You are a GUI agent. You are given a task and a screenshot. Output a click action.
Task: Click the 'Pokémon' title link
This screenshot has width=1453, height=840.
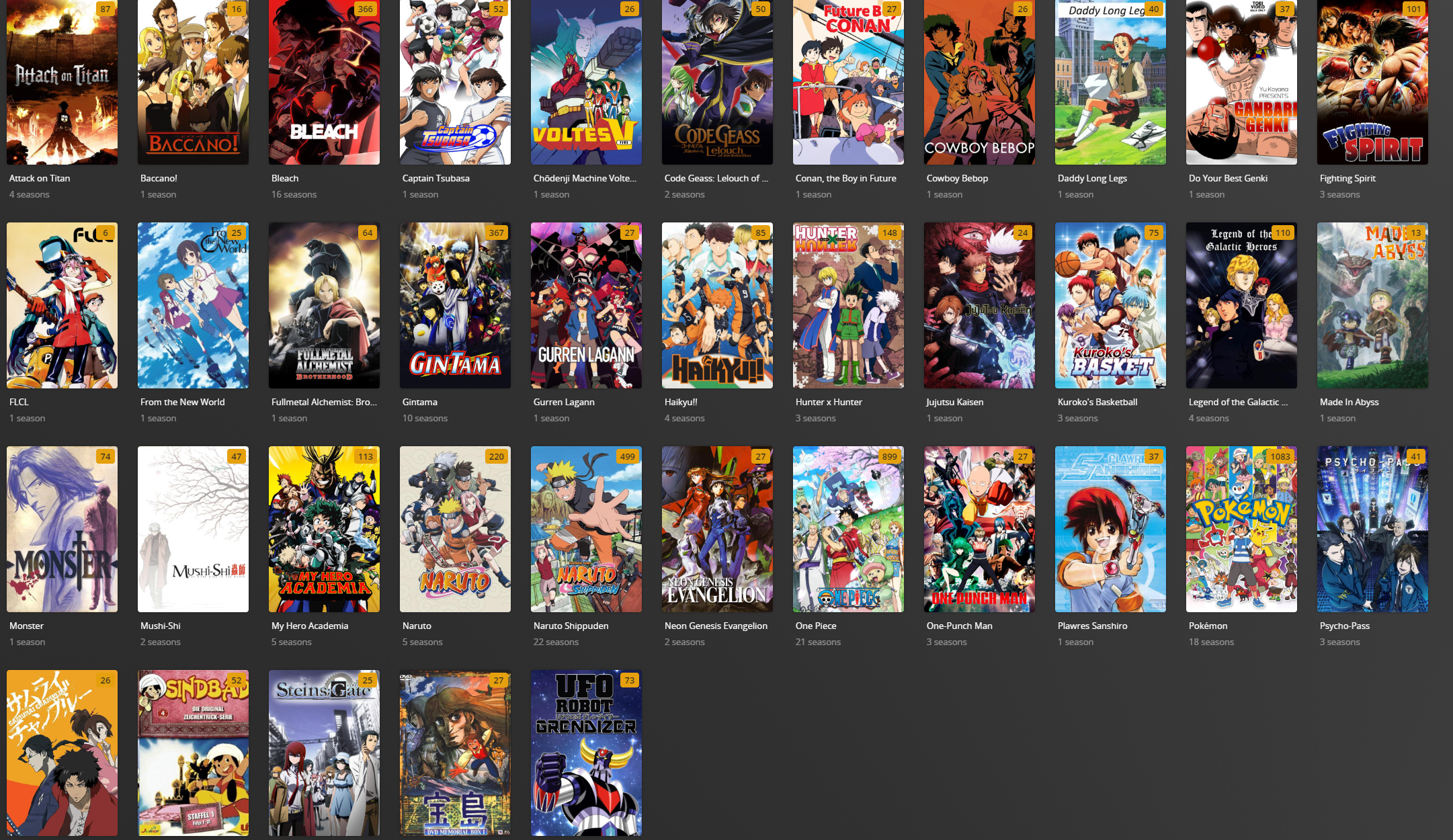click(x=1208, y=626)
